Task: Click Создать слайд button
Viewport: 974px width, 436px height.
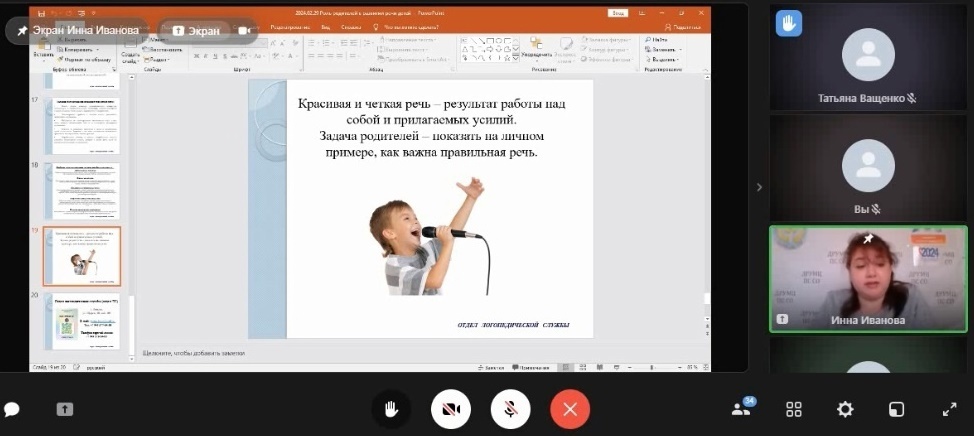Action: click(x=130, y=50)
